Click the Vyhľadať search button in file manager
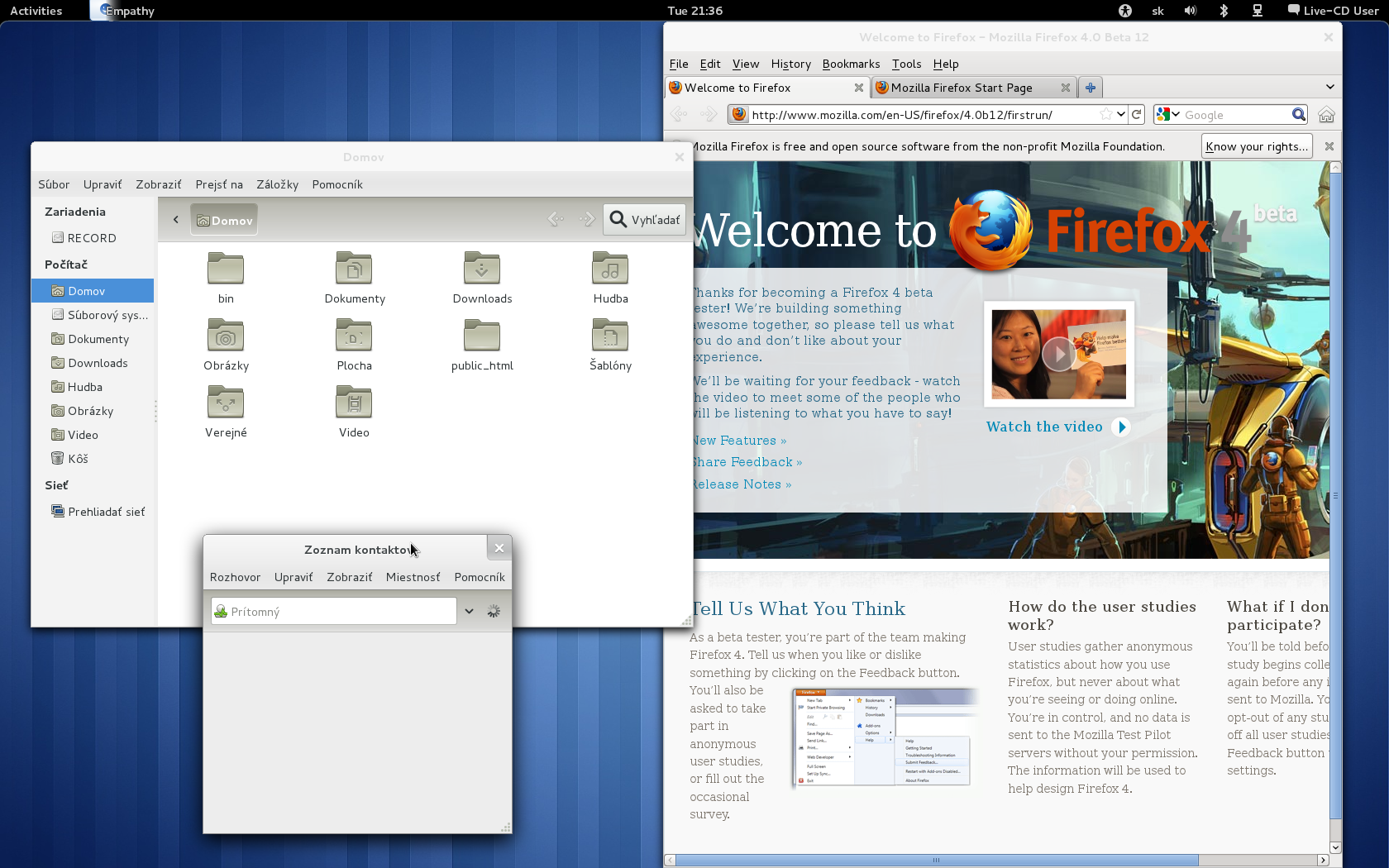 (x=644, y=220)
